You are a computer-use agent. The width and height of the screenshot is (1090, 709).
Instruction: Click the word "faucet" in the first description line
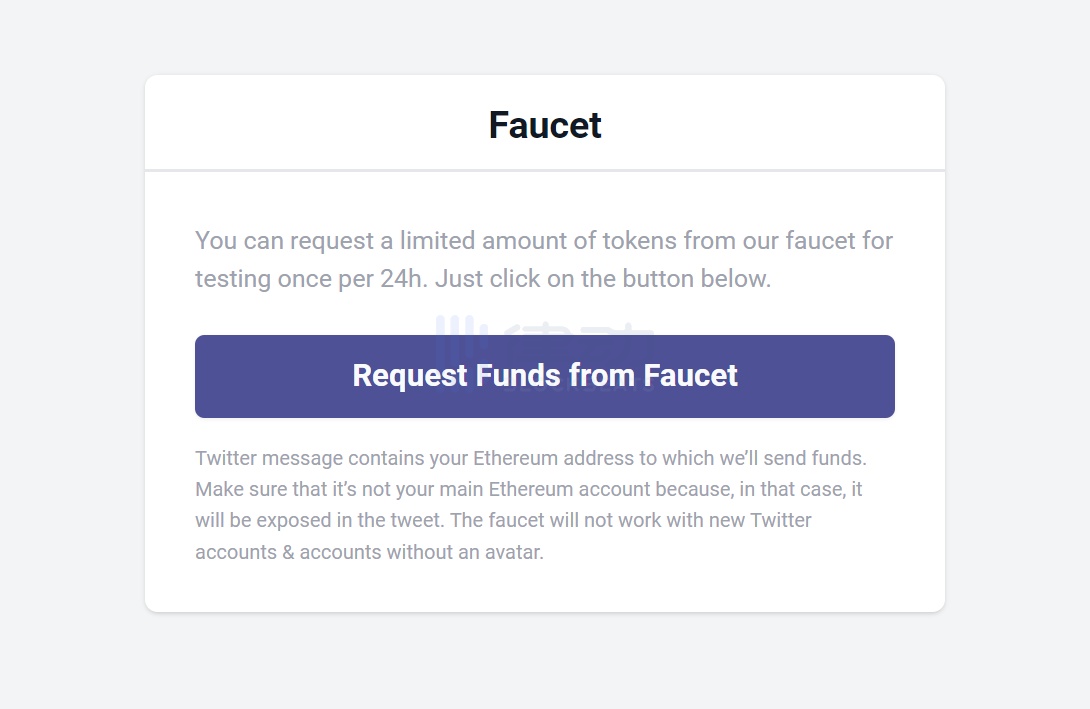(x=820, y=241)
